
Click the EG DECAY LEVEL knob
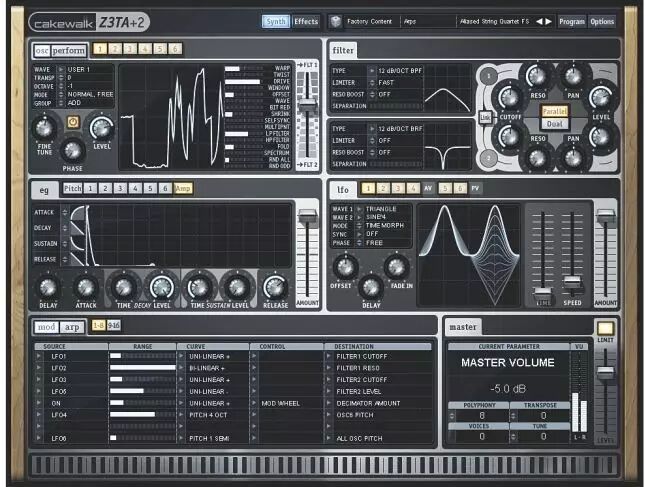pyautogui.click(x=162, y=288)
